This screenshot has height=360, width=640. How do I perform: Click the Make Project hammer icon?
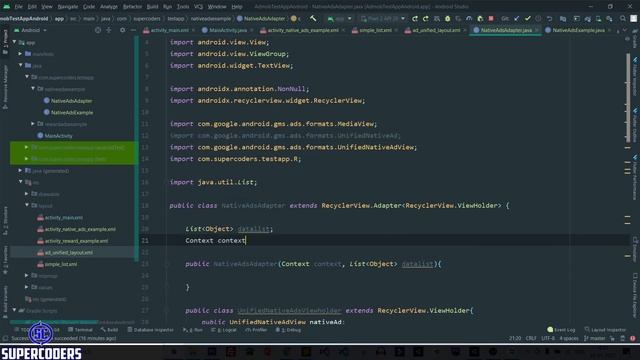click(313, 18)
